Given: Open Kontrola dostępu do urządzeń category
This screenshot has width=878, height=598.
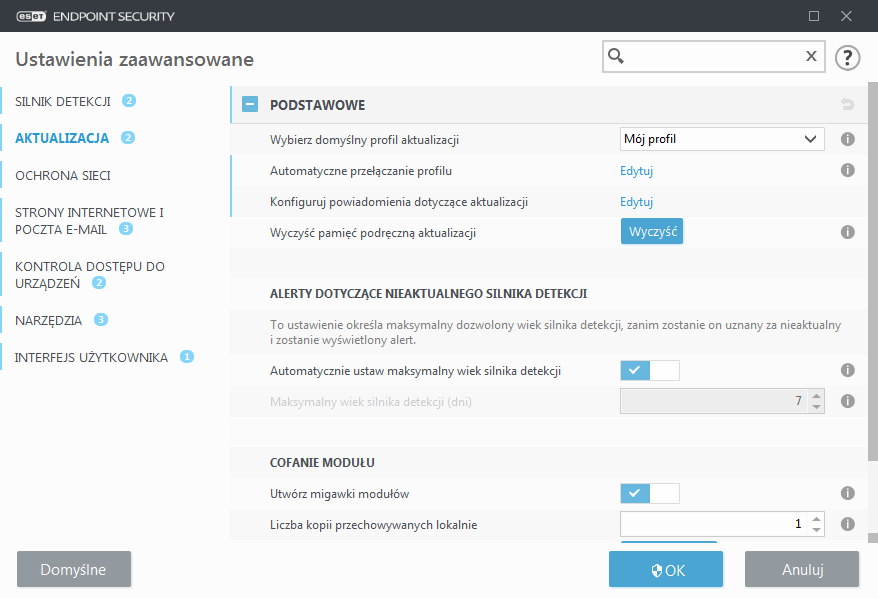Looking at the screenshot, I should click(90, 274).
